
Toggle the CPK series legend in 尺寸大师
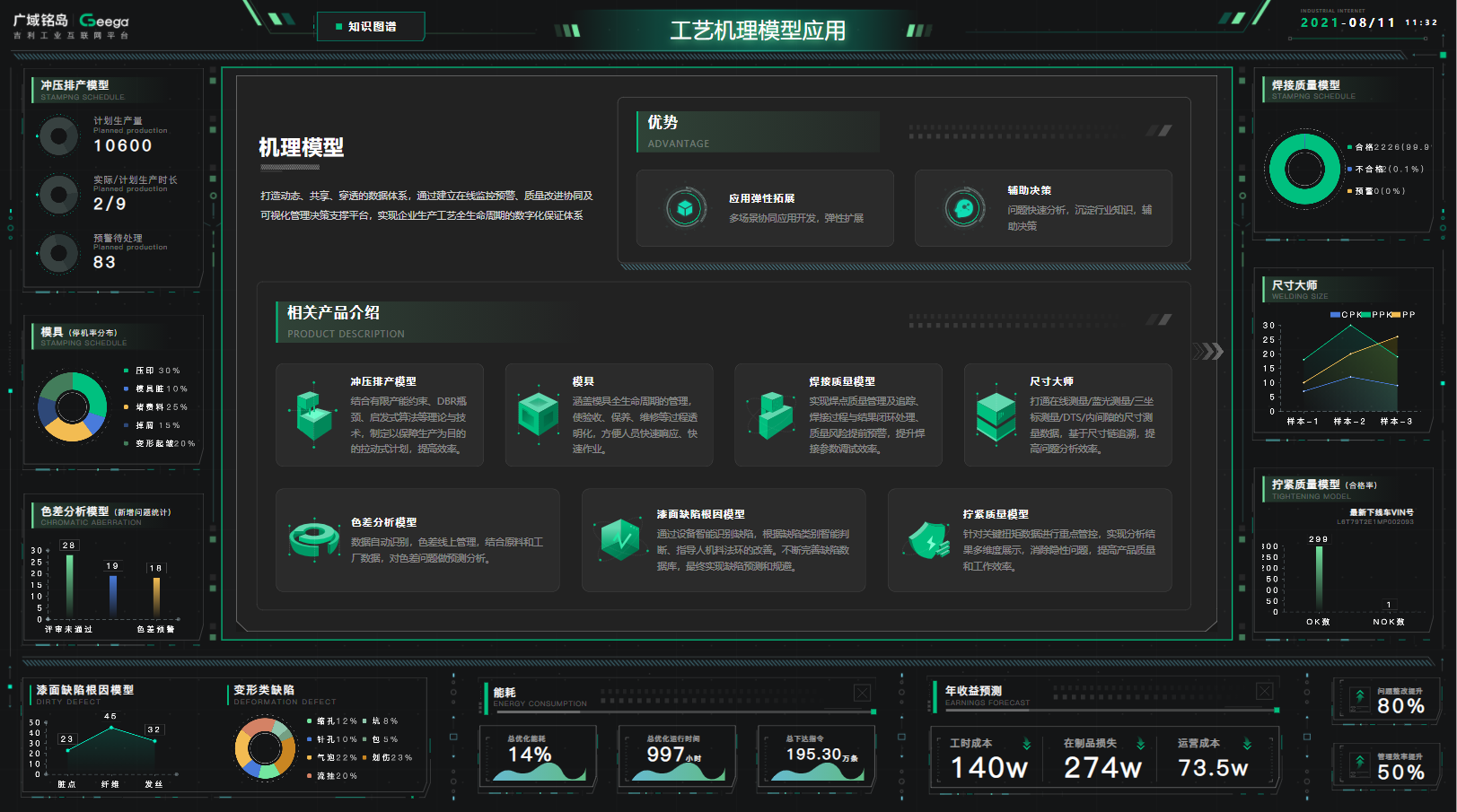(x=1346, y=315)
